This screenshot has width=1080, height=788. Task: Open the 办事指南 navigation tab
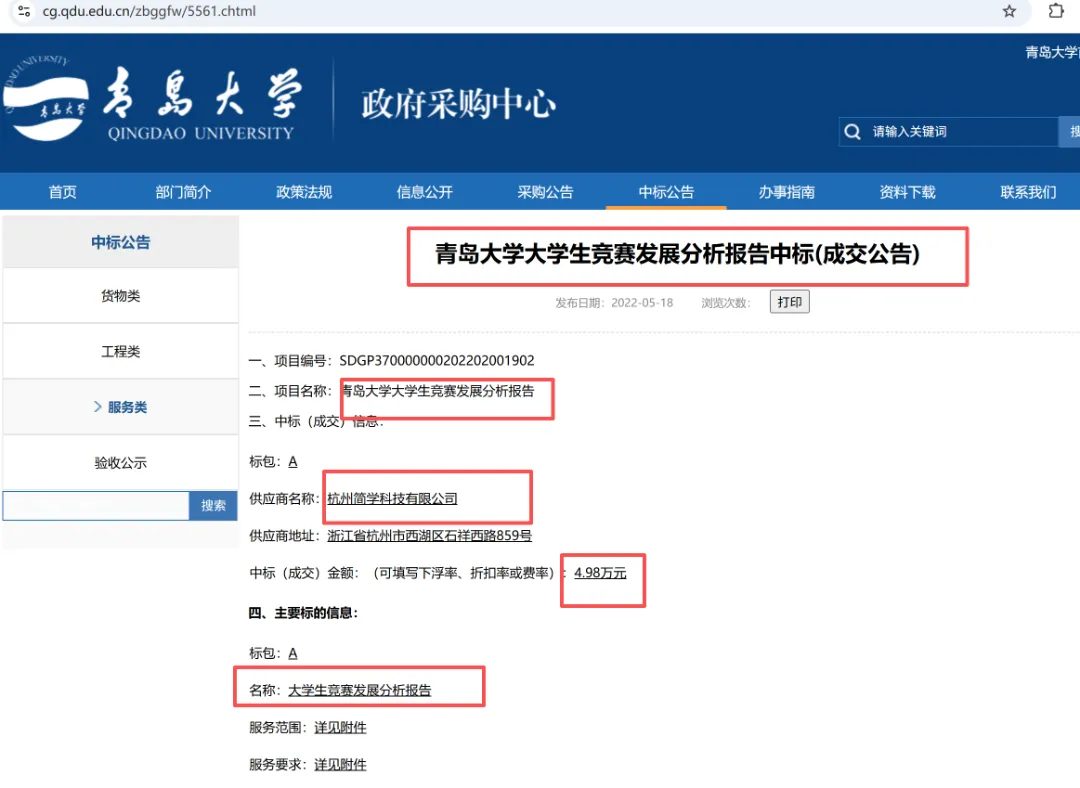[787, 192]
